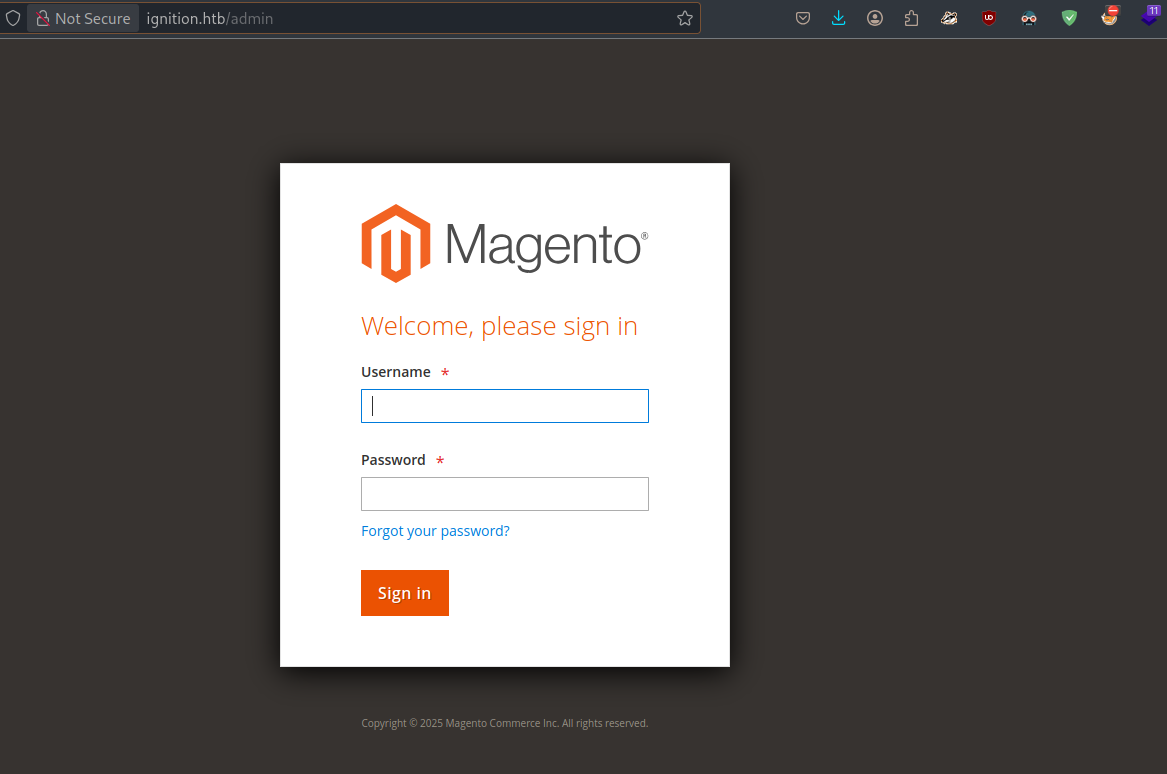The image size is (1167, 774).
Task: Open the purple layered extension with badge 11
Action: (x=1150, y=15)
